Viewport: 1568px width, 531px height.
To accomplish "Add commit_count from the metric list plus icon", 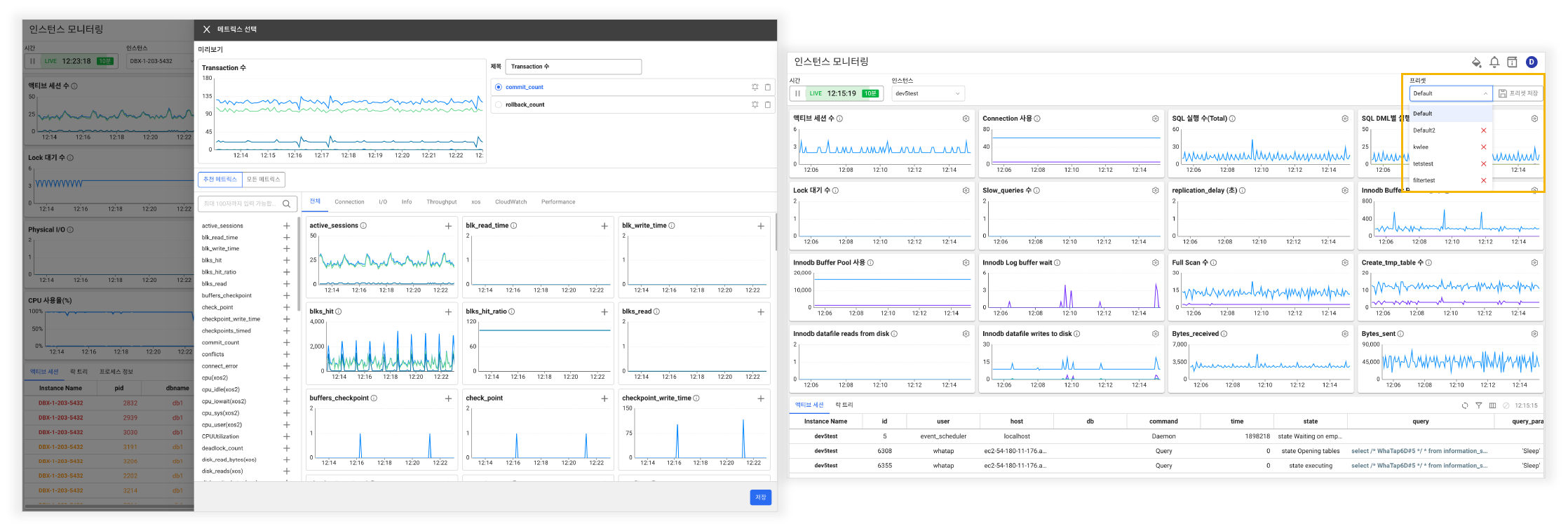I will 286,342.
